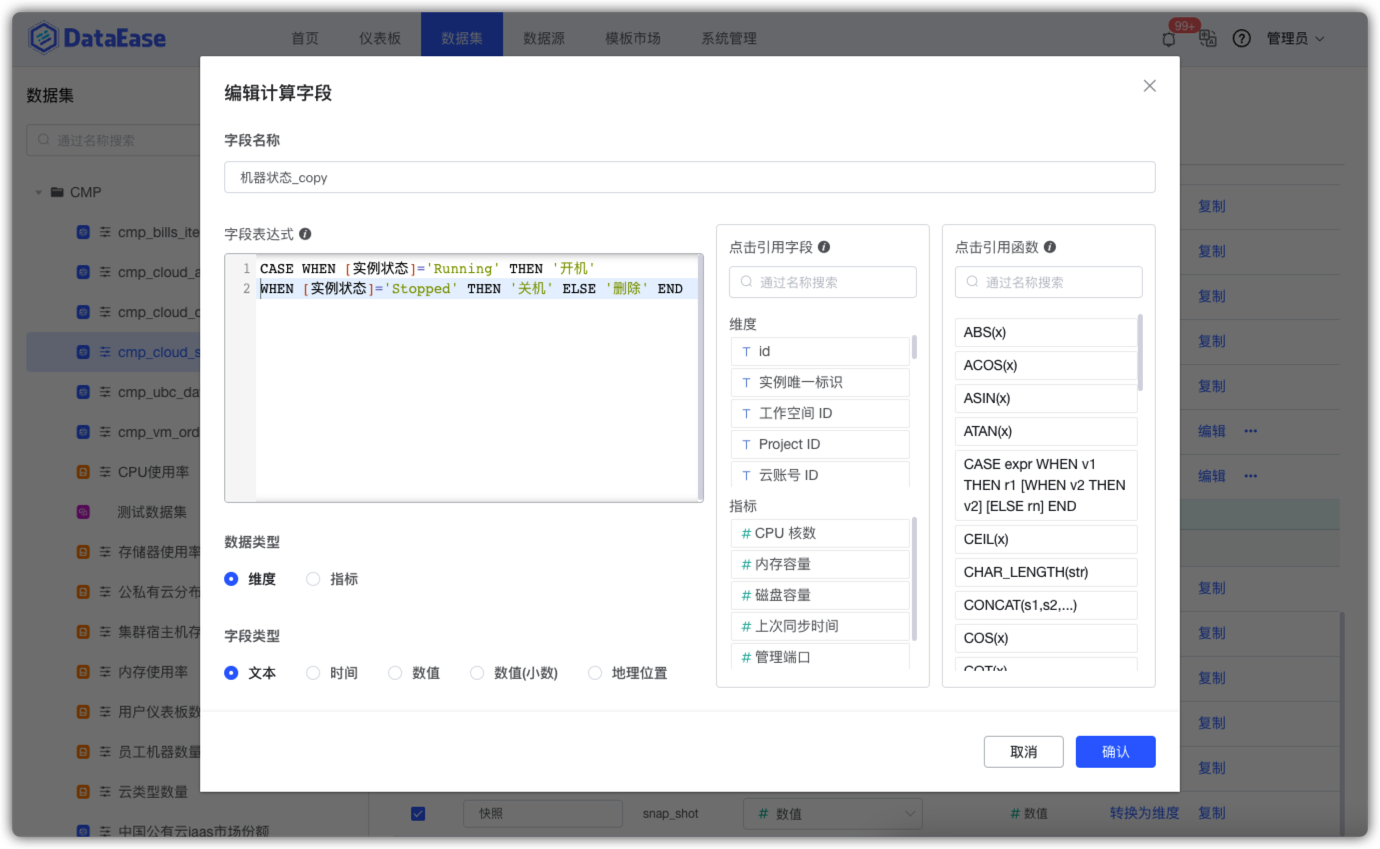Check the checkbox in 快照 row
The width and height of the screenshot is (1380, 849).
tap(418, 814)
